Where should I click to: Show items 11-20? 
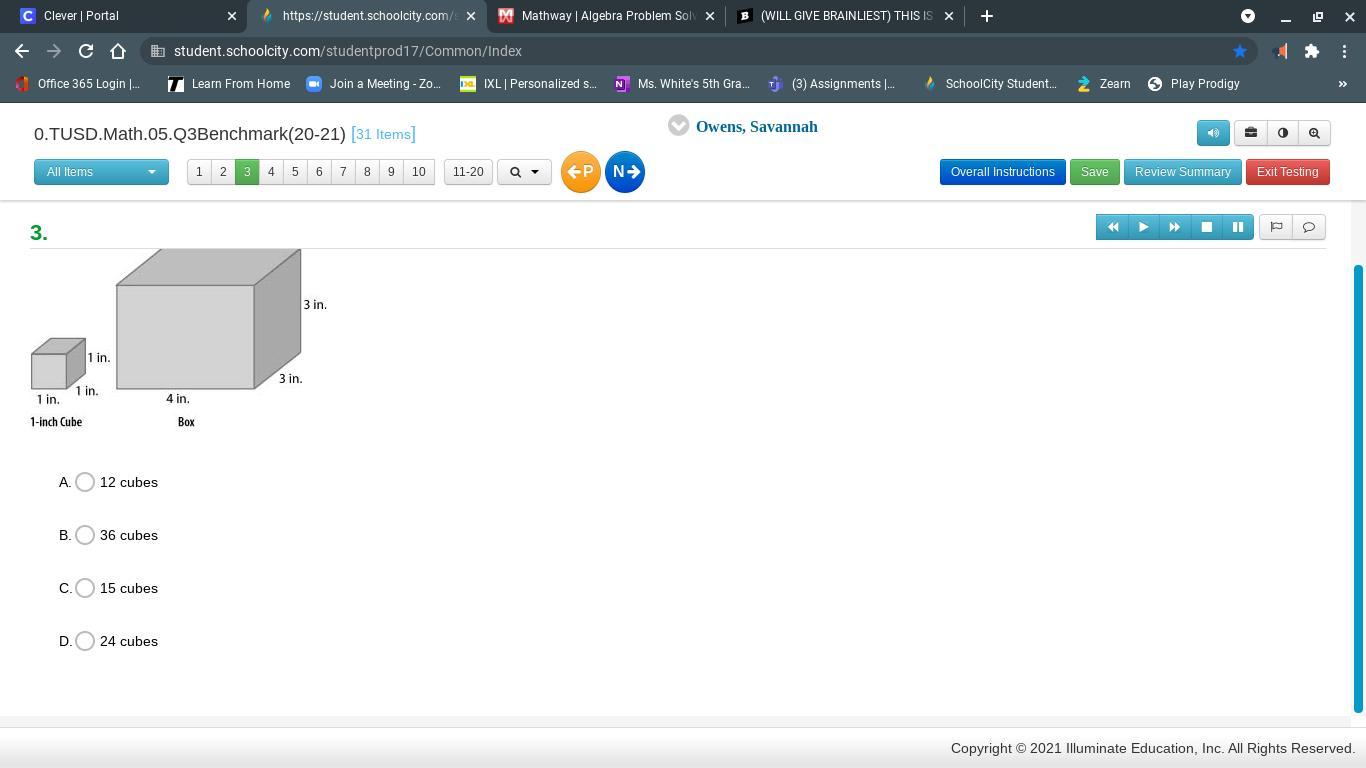coord(468,172)
